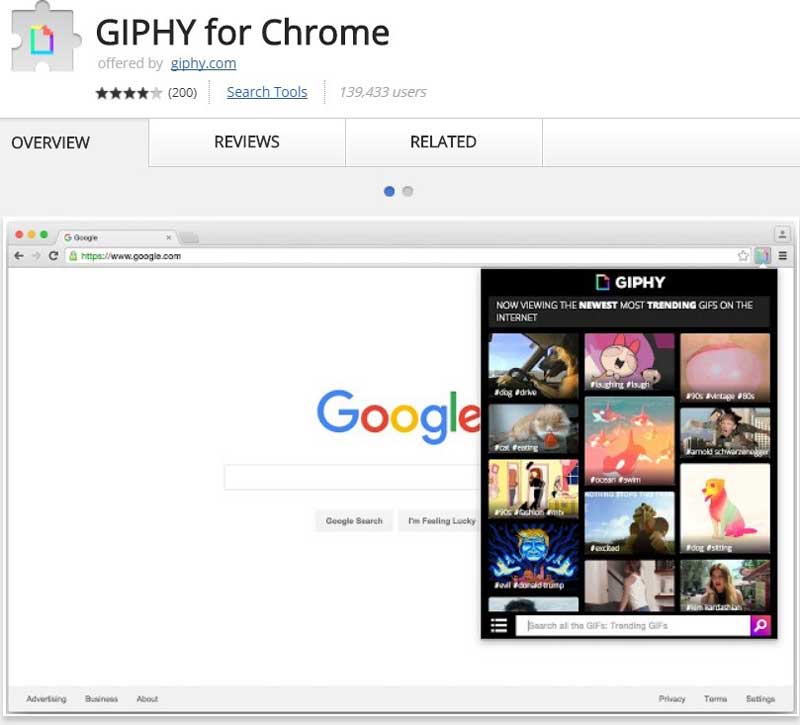Open the #dog #drive GIF thumbnail
Image resolution: width=800 pixels, height=725 pixels.
[x=533, y=366]
